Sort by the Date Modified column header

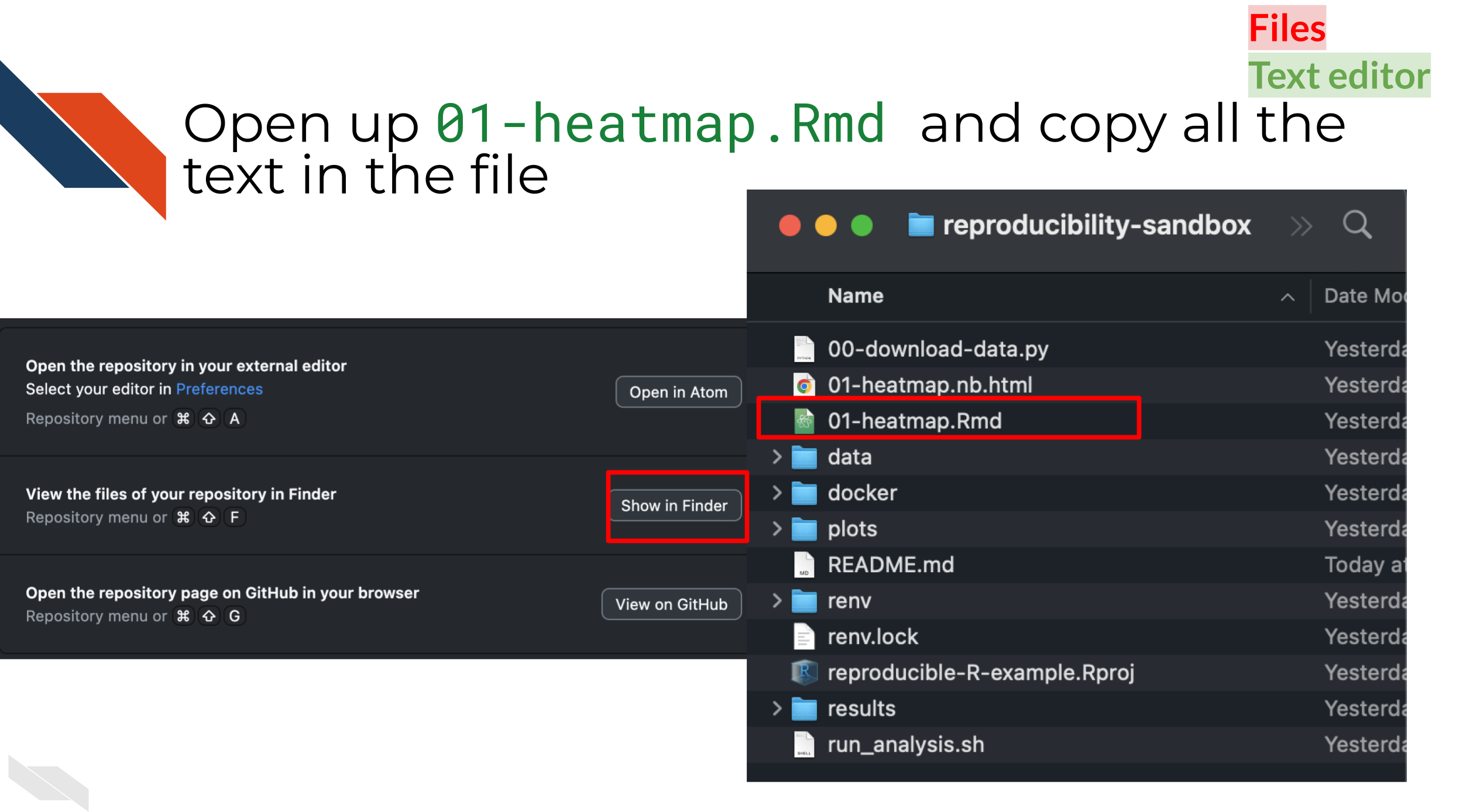point(1364,296)
